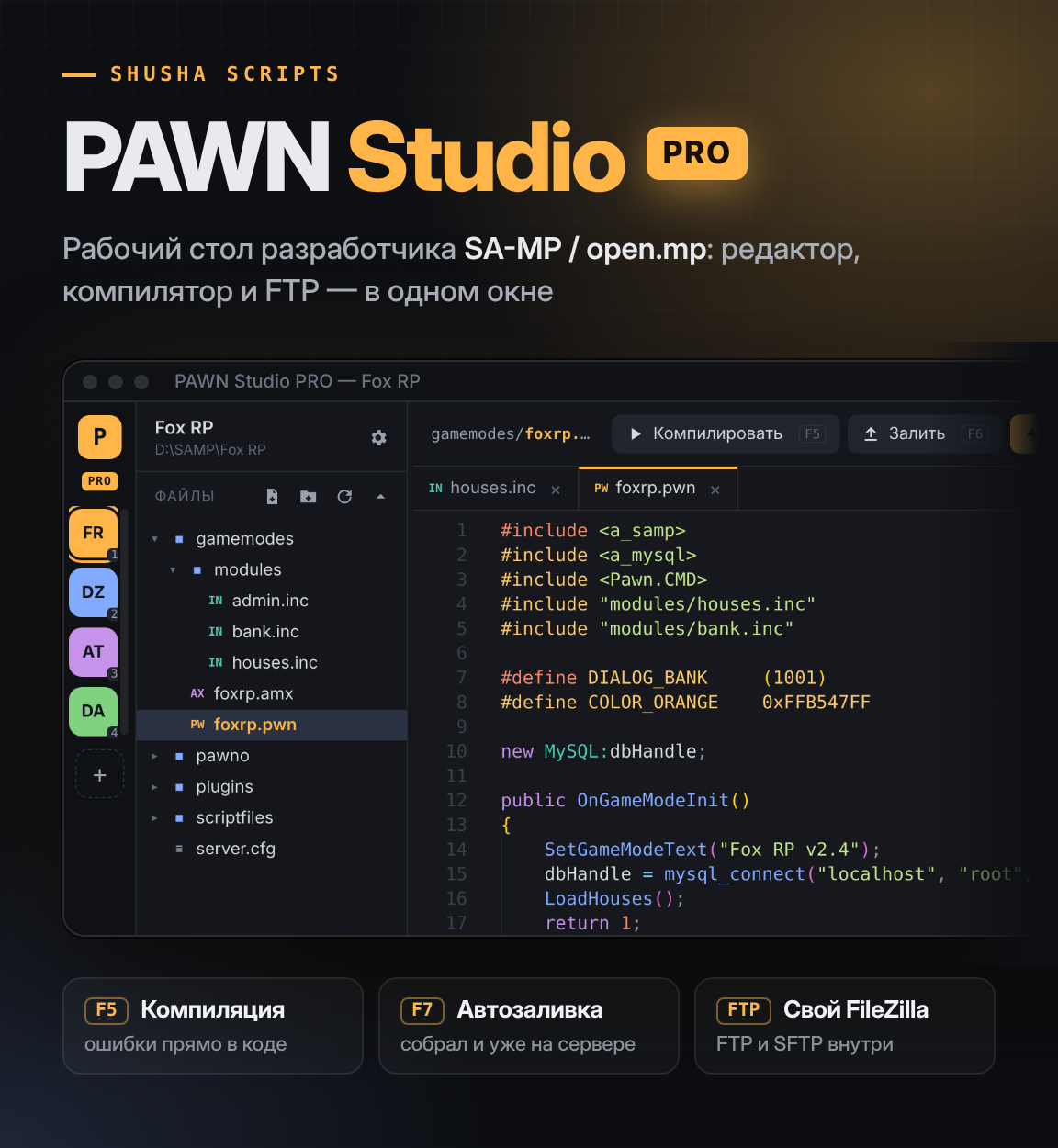Image resolution: width=1058 pixels, height=1148 pixels.
Task: Open houses.inc in the file tree
Action: pyautogui.click(x=271, y=663)
